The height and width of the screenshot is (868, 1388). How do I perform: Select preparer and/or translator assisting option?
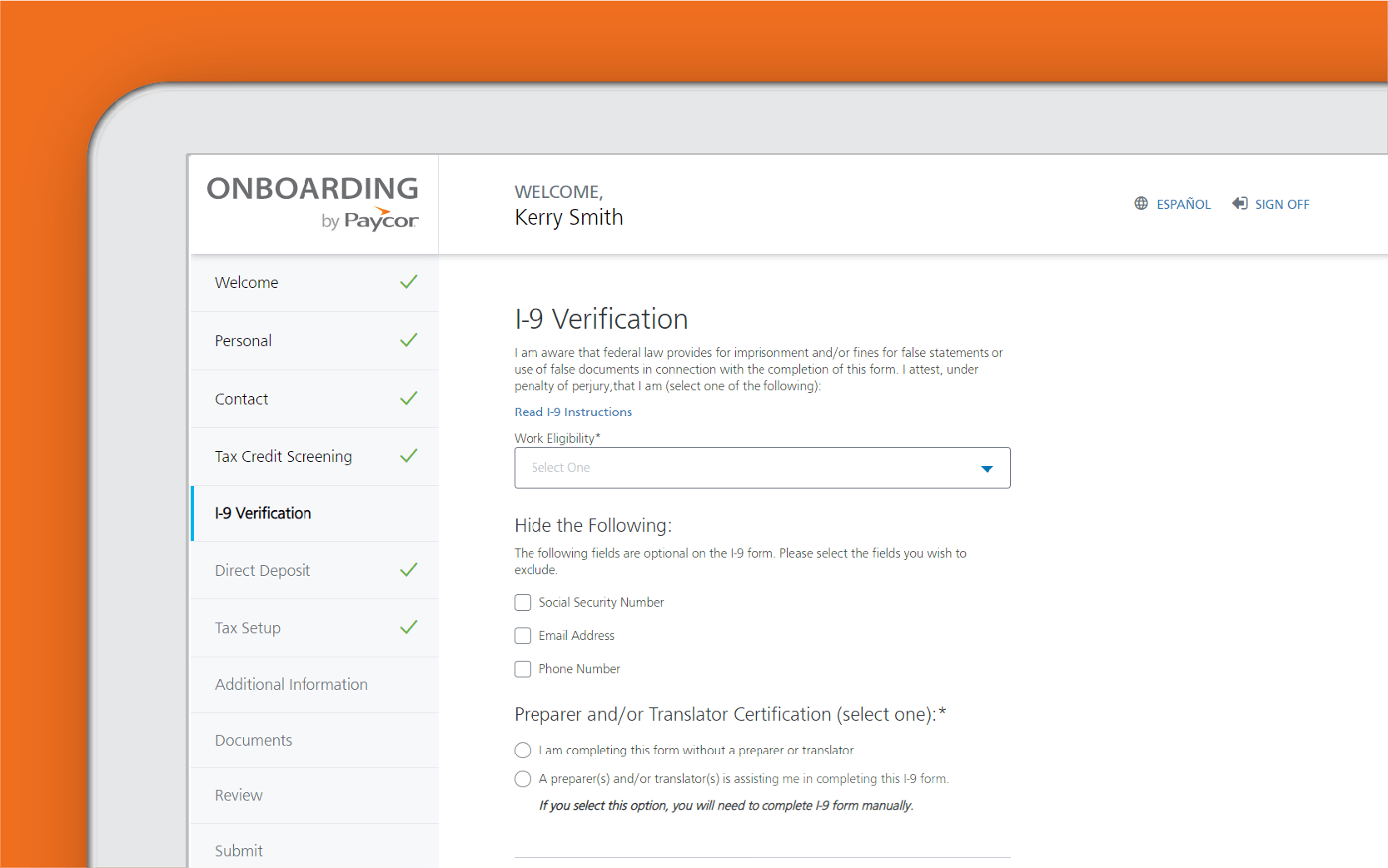[x=523, y=779]
